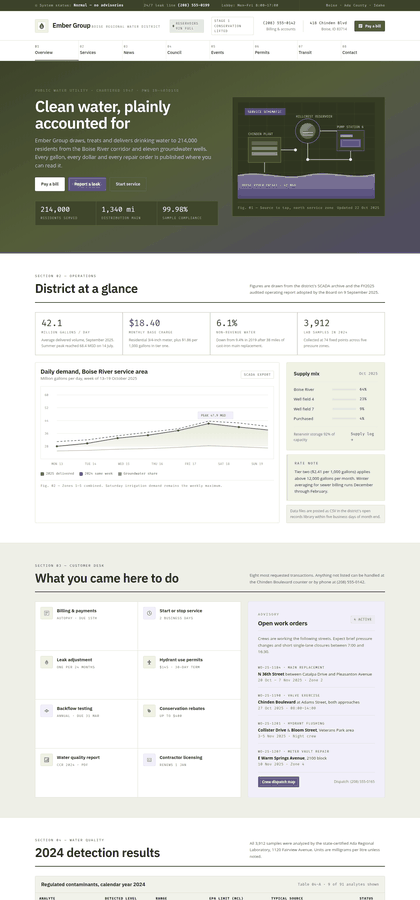This screenshot has height=900, width=420.
Task: Click the Hydrant use permits icon
Action: coord(149,662)
